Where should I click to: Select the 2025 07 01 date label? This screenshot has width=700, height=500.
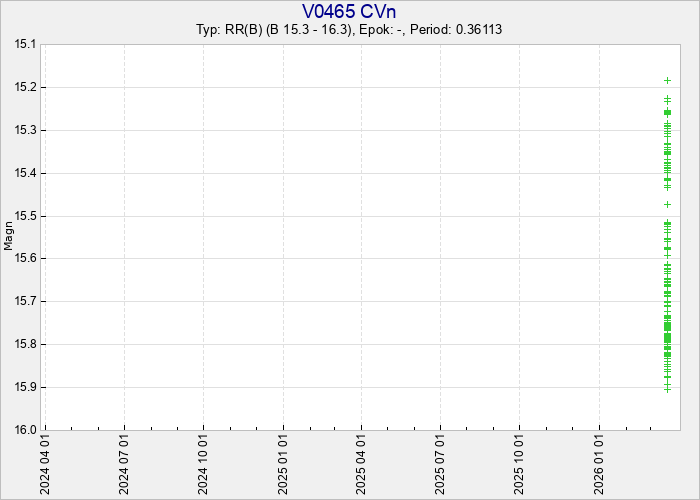441,465
